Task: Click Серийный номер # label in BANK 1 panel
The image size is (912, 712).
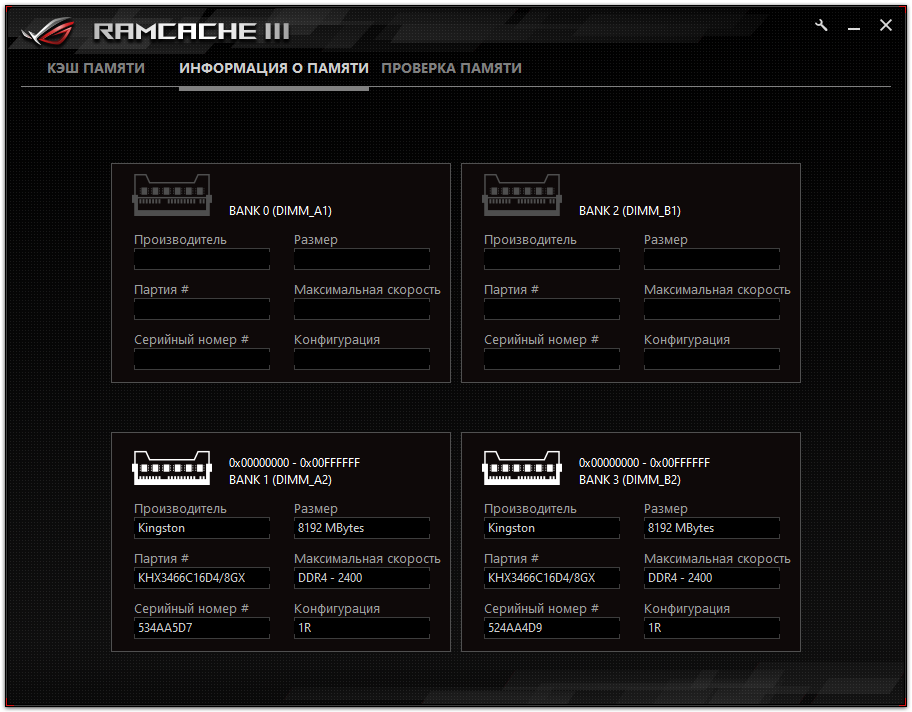Action: click(x=191, y=608)
